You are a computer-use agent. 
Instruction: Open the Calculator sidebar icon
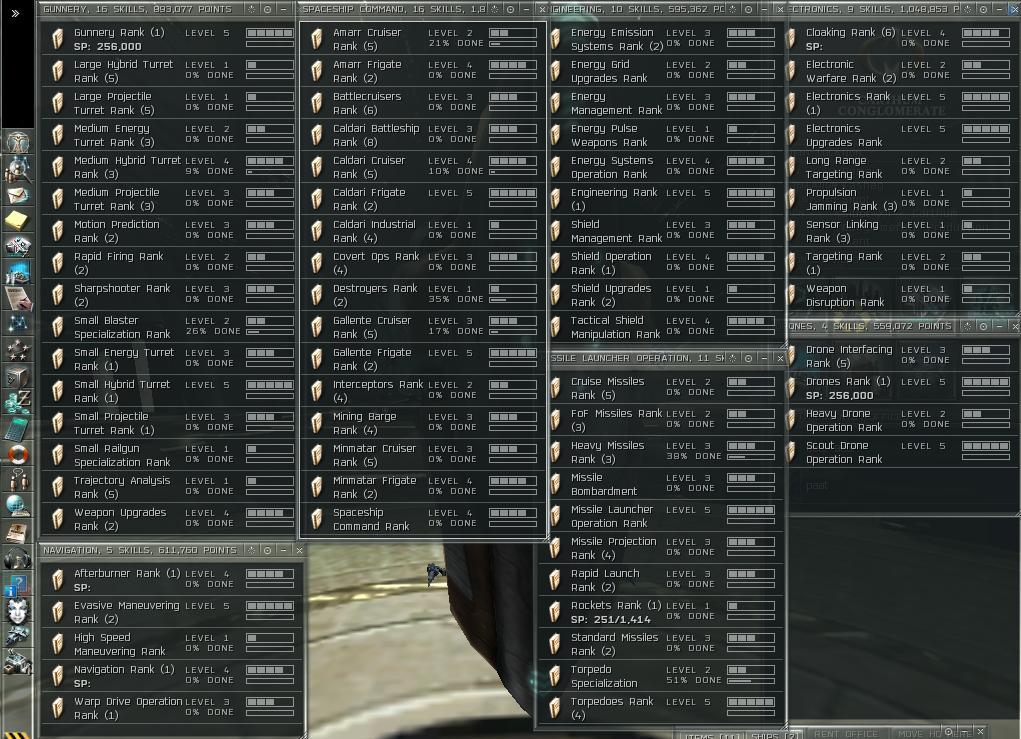tap(18, 428)
